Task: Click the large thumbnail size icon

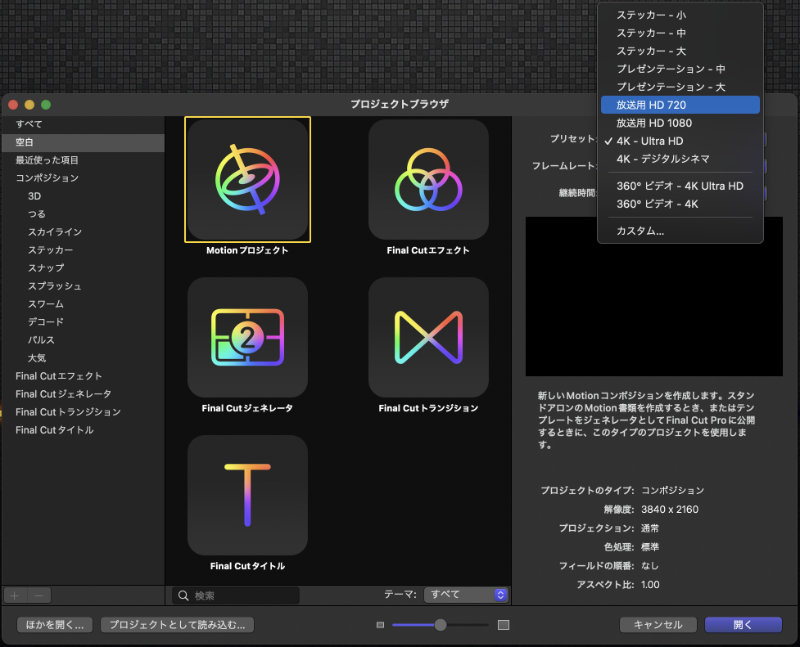Action: coord(503,625)
